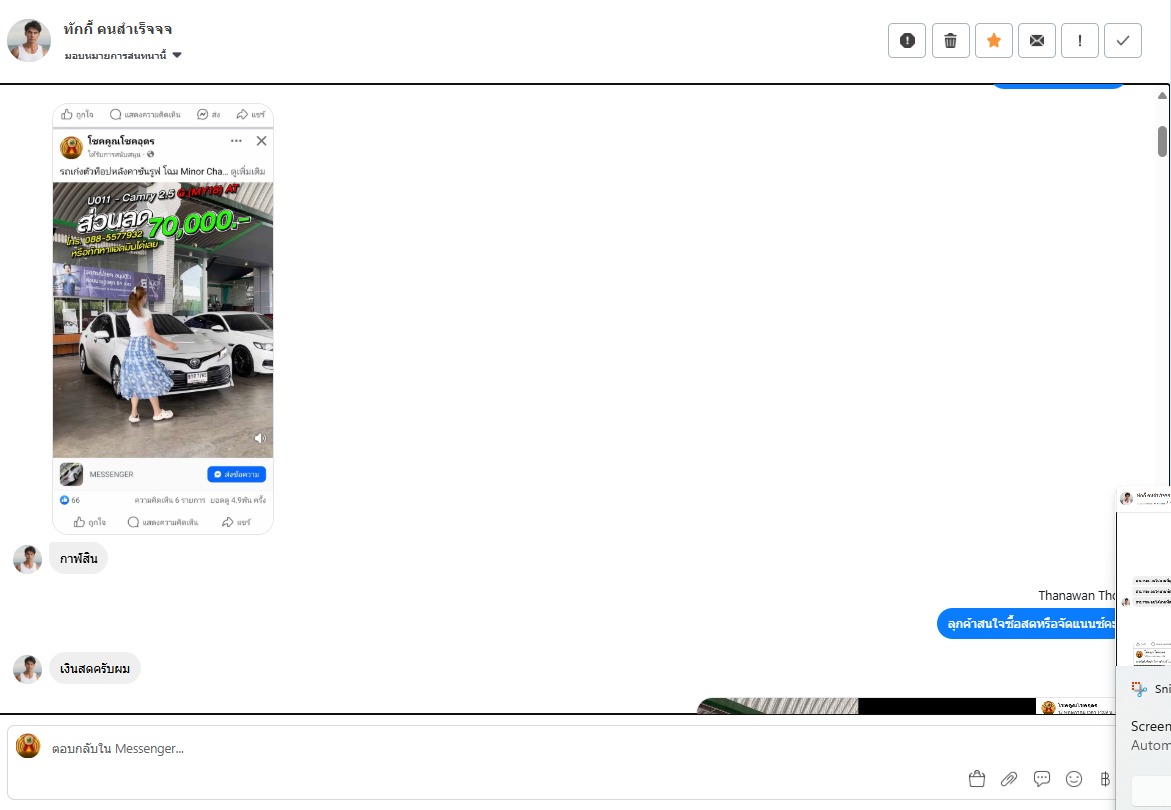The width and height of the screenshot is (1171, 810).
Task: Open the emoji picker smiley icon
Action: (x=1074, y=779)
